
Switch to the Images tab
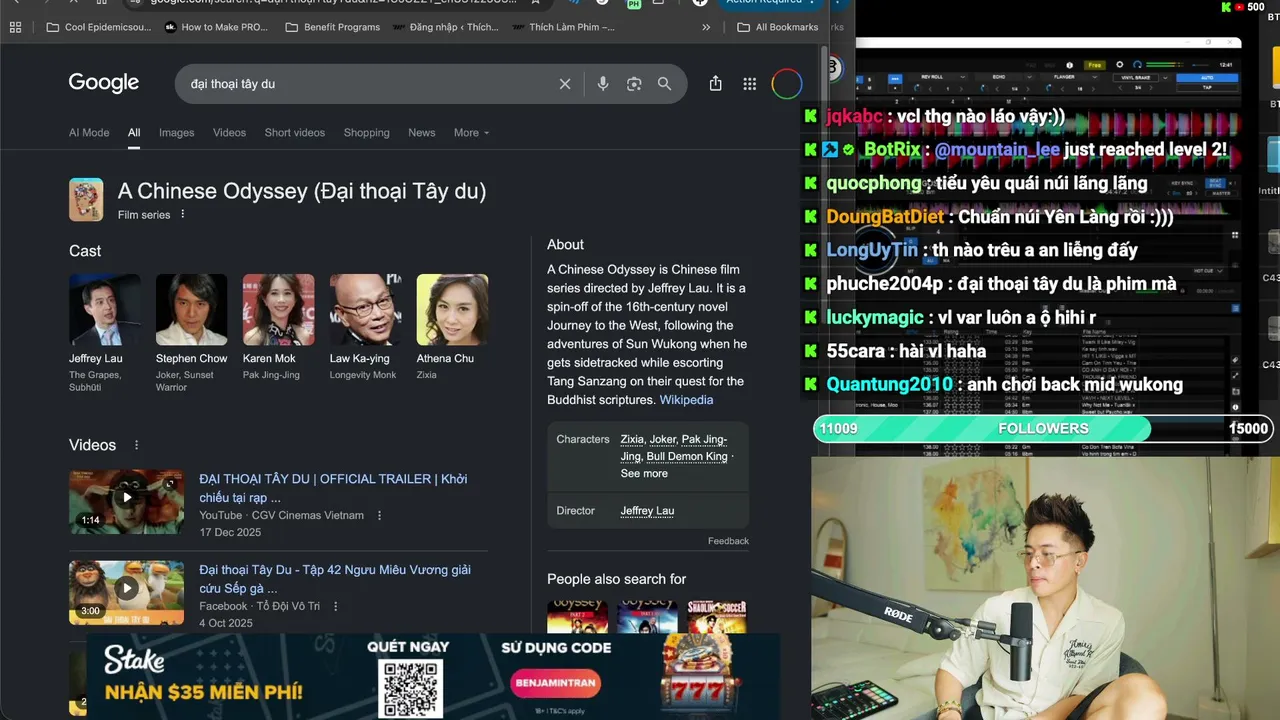(x=177, y=133)
